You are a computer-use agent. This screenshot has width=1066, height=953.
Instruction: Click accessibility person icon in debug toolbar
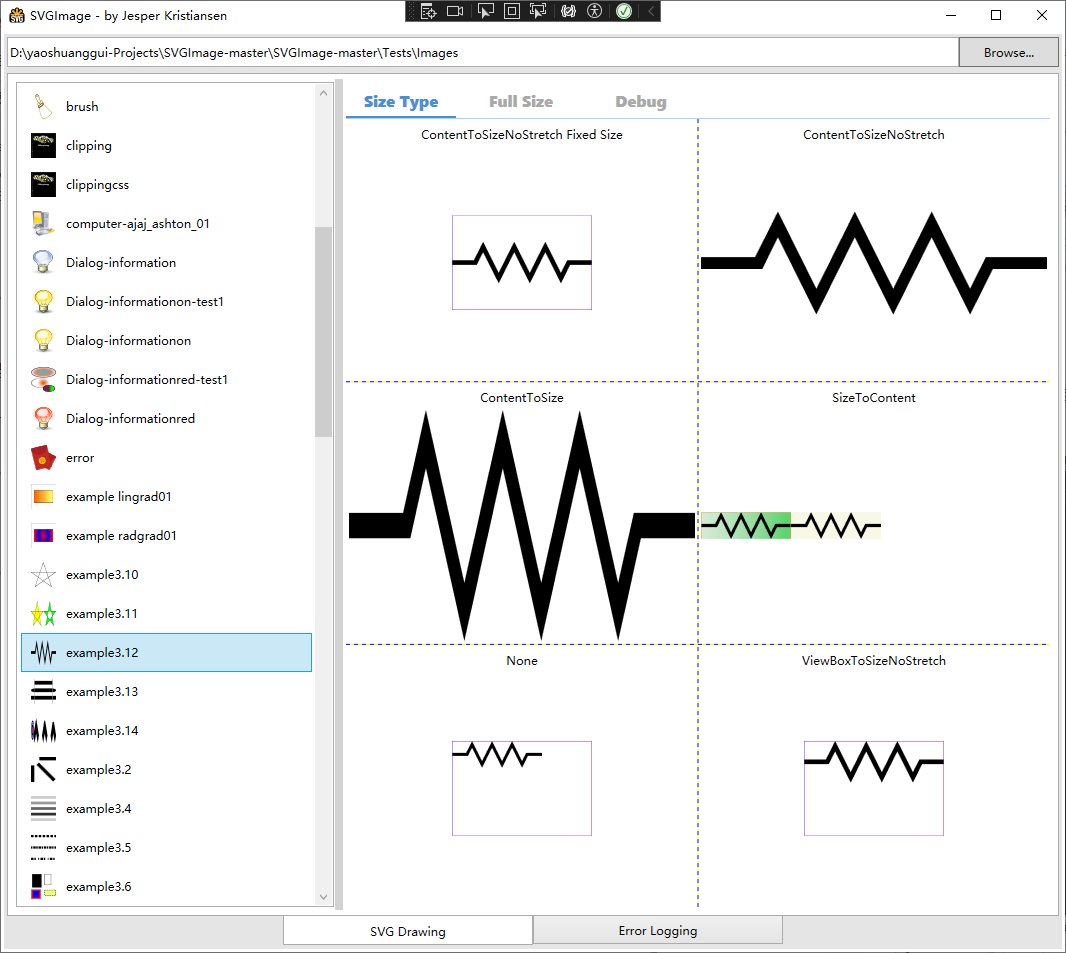[595, 11]
